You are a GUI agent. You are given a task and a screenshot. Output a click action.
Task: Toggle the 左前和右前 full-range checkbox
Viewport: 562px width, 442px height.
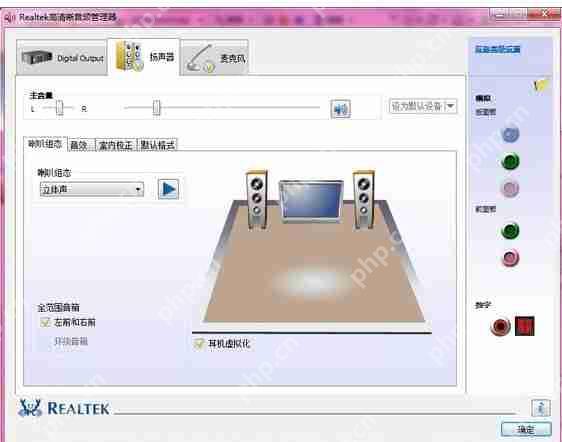[x=45, y=322]
